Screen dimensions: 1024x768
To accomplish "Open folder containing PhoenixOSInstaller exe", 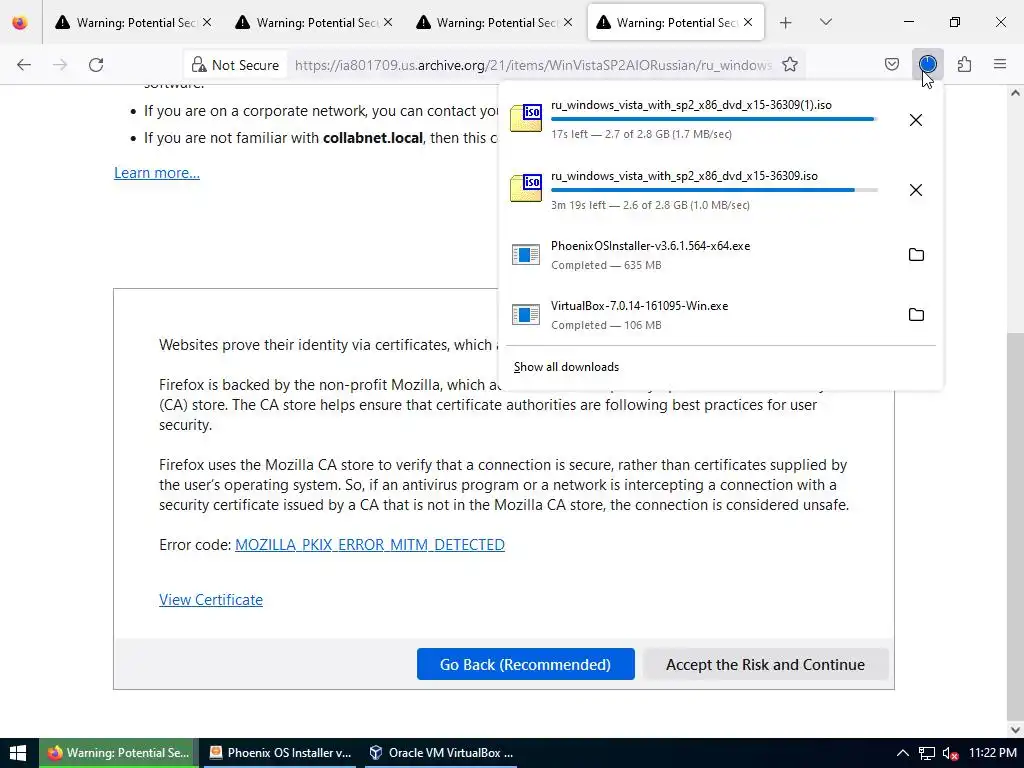I will (x=916, y=255).
